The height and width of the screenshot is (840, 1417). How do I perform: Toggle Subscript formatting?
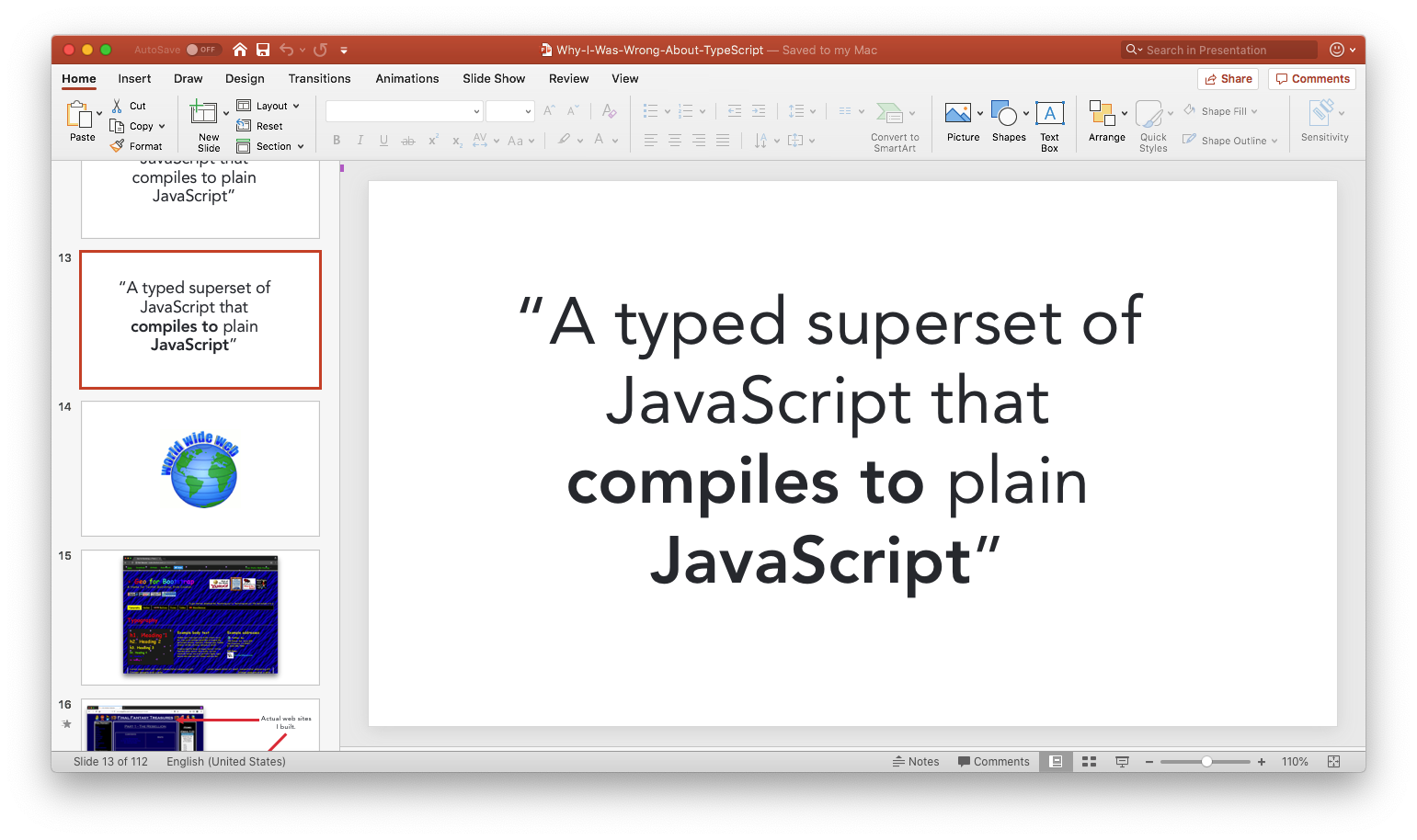[457, 141]
